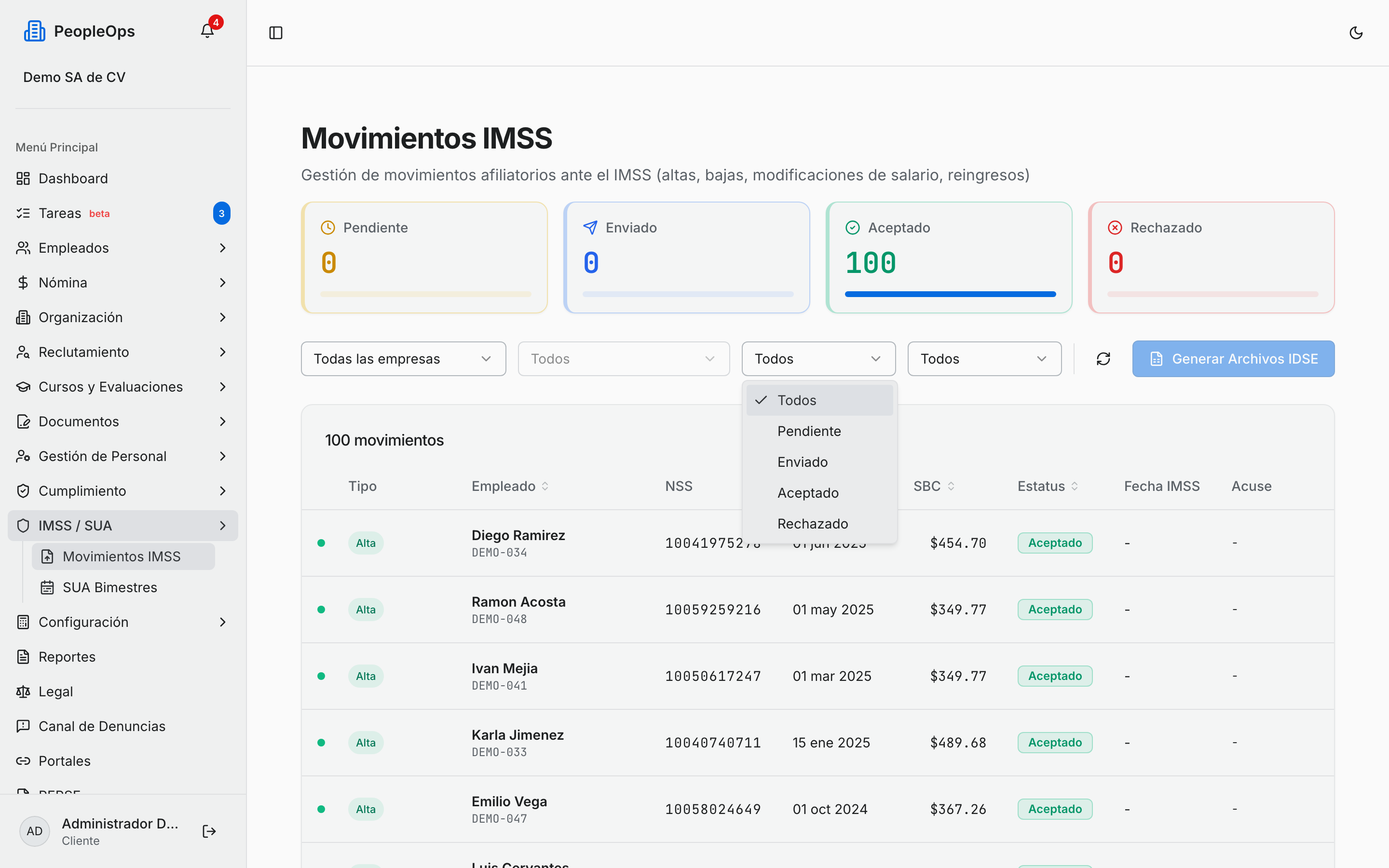
Task: Expand the Nómina menu chevron
Action: tap(223, 283)
